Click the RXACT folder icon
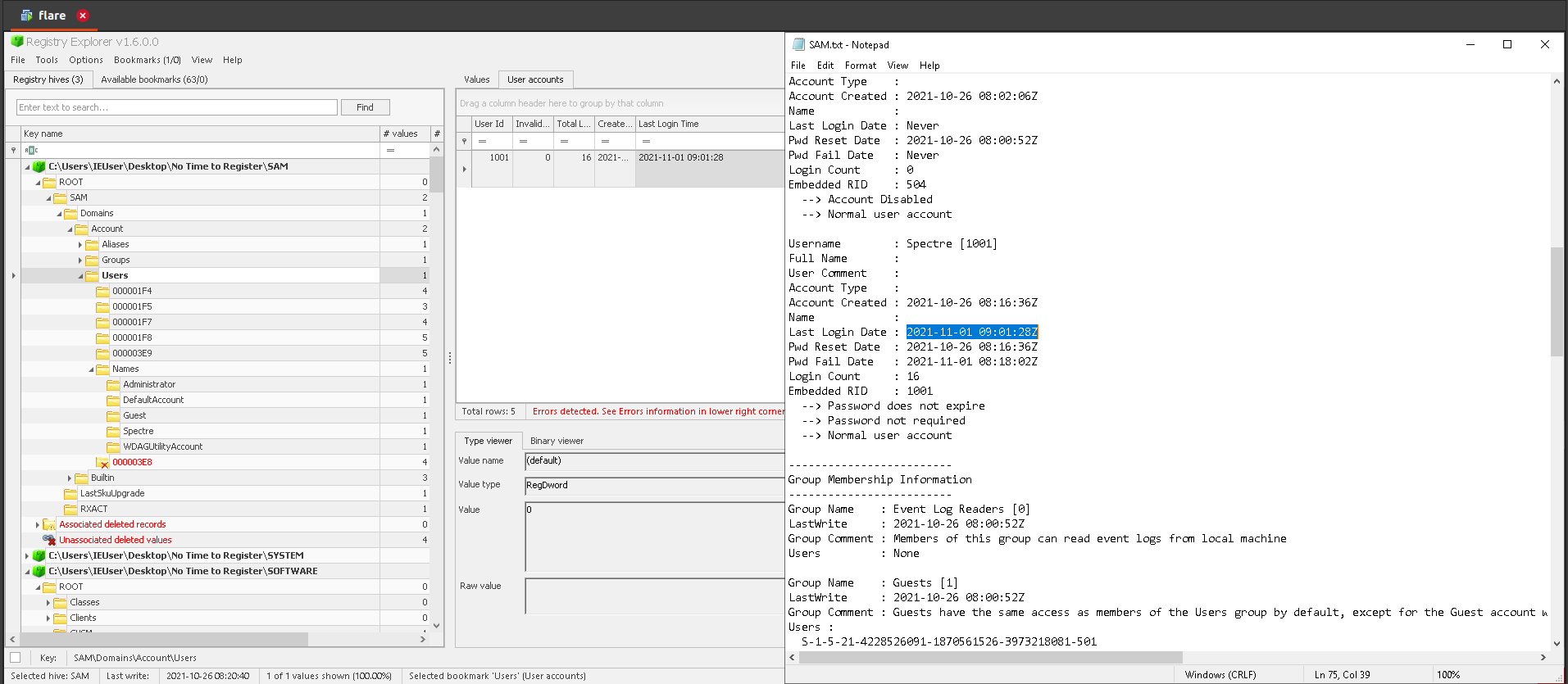 (70, 509)
